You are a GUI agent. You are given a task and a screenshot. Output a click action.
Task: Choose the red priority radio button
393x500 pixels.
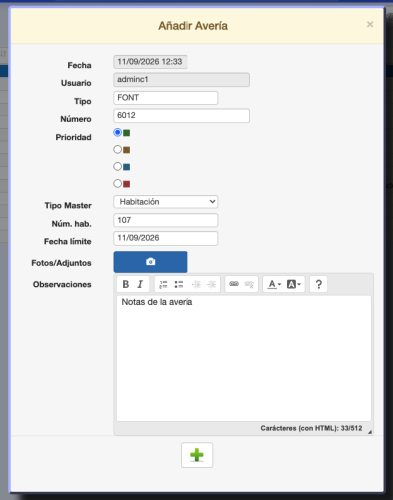(x=117, y=183)
